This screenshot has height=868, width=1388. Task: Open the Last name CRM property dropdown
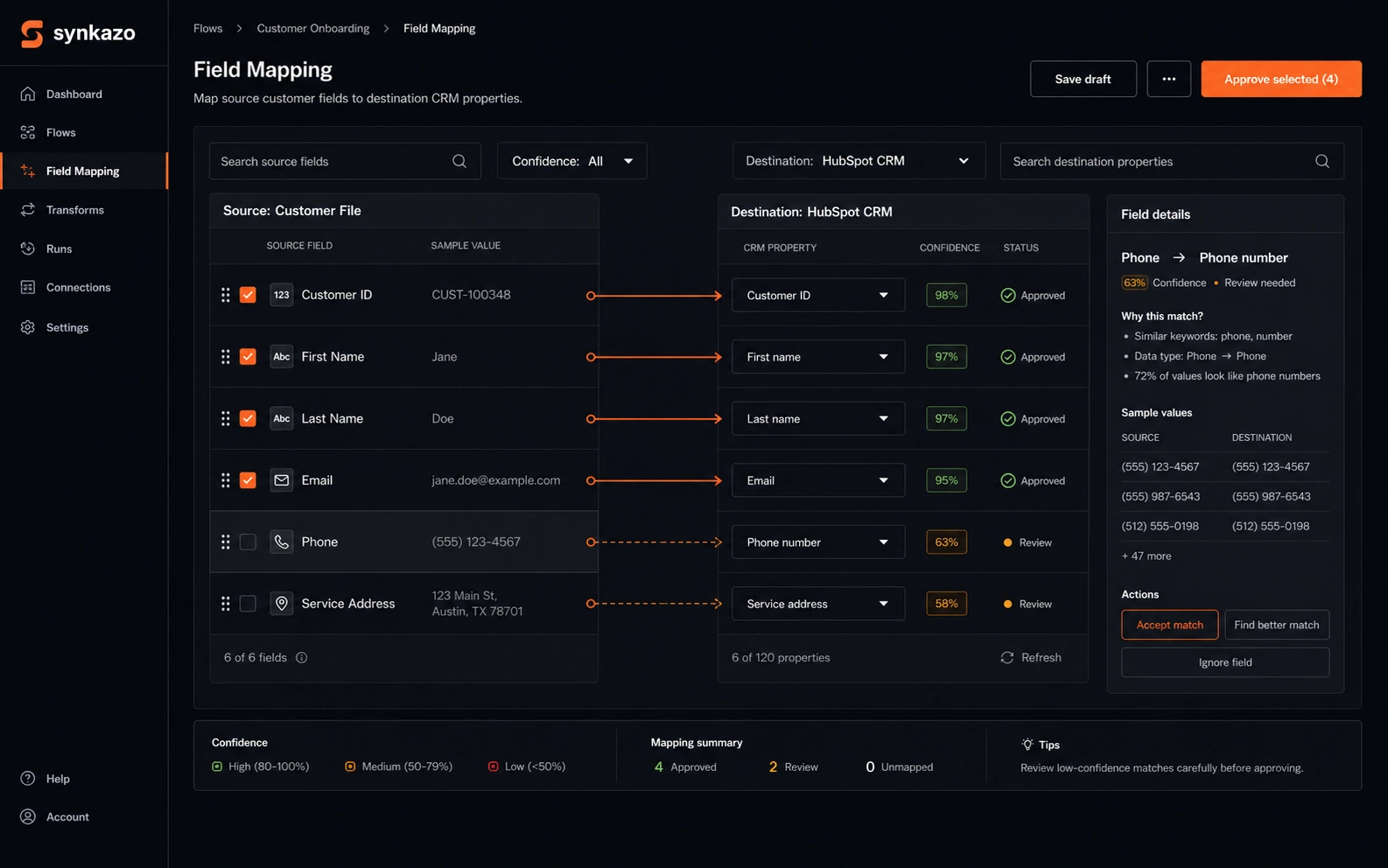pos(818,419)
